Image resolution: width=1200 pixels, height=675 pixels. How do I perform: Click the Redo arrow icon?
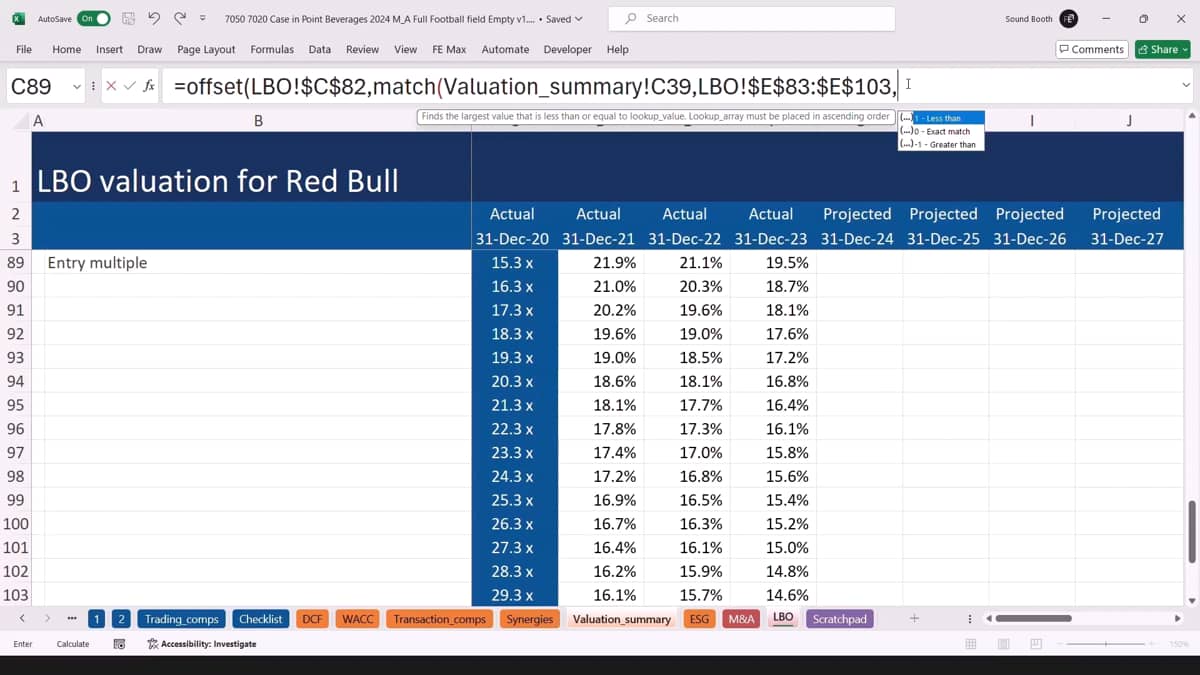[x=179, y=19]
